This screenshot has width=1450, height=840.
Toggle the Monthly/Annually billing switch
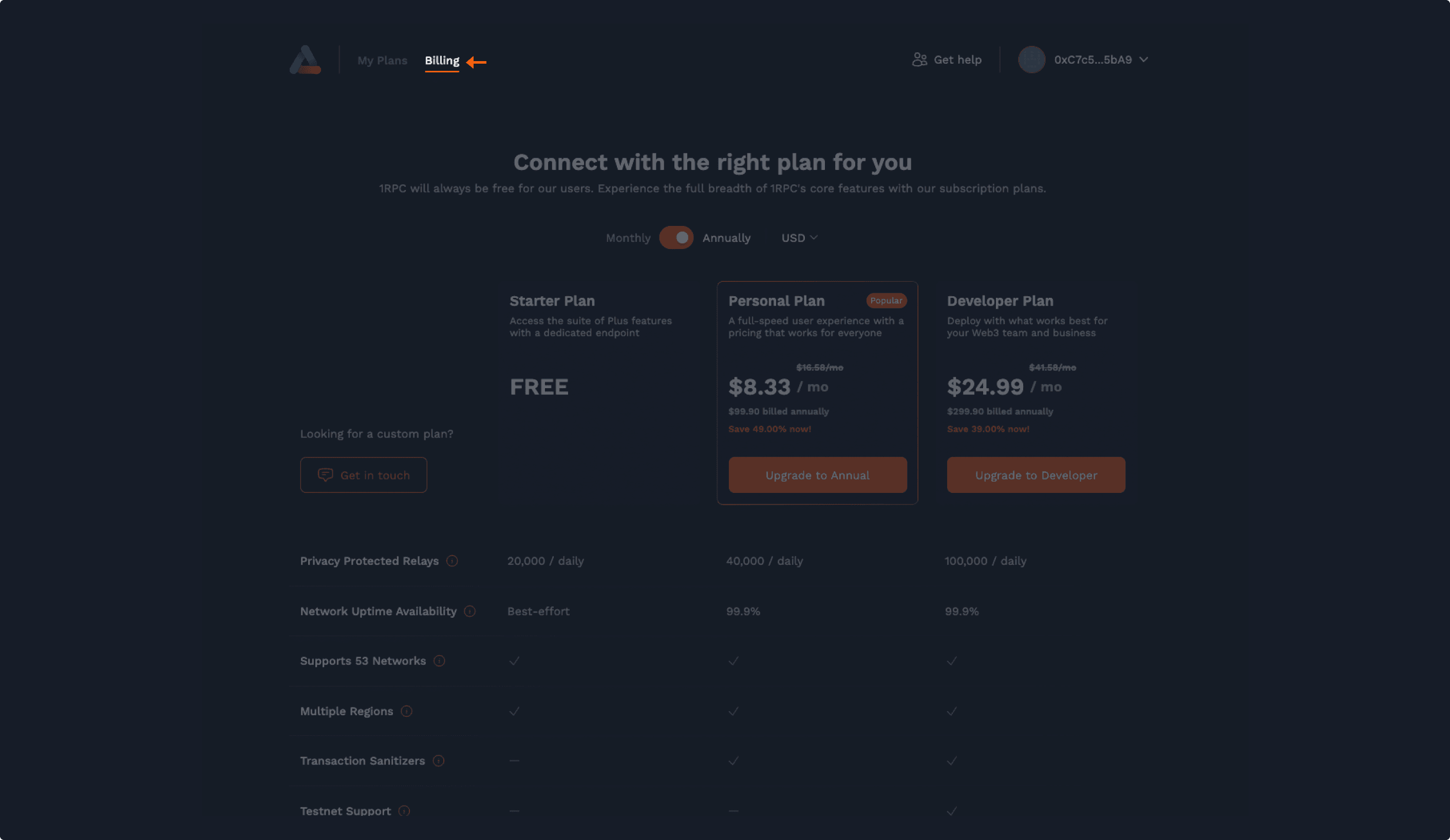pos(676,238)
